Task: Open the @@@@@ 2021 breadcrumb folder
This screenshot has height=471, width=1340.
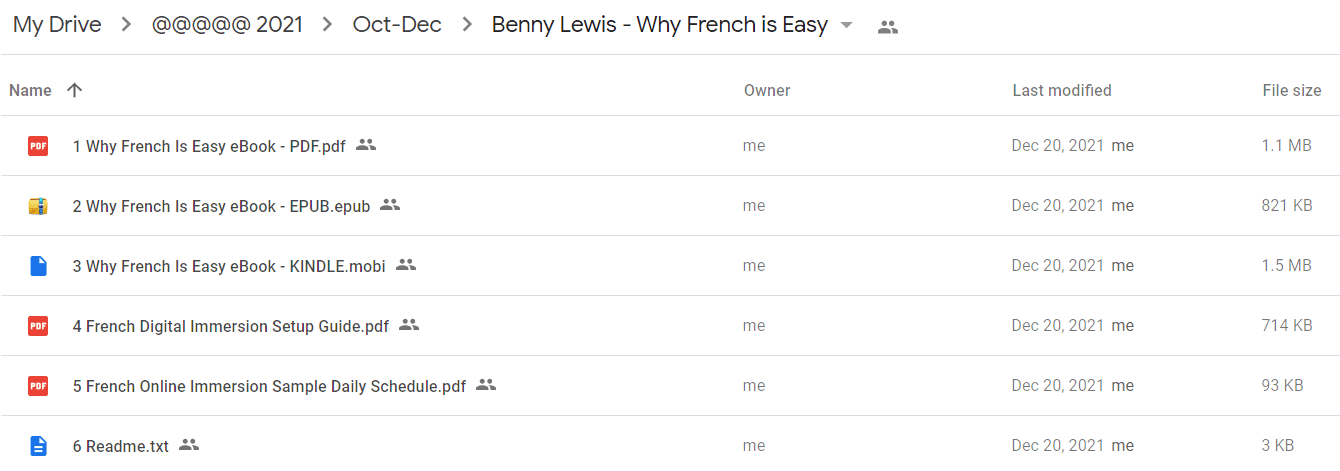Action: click(227, 25)
